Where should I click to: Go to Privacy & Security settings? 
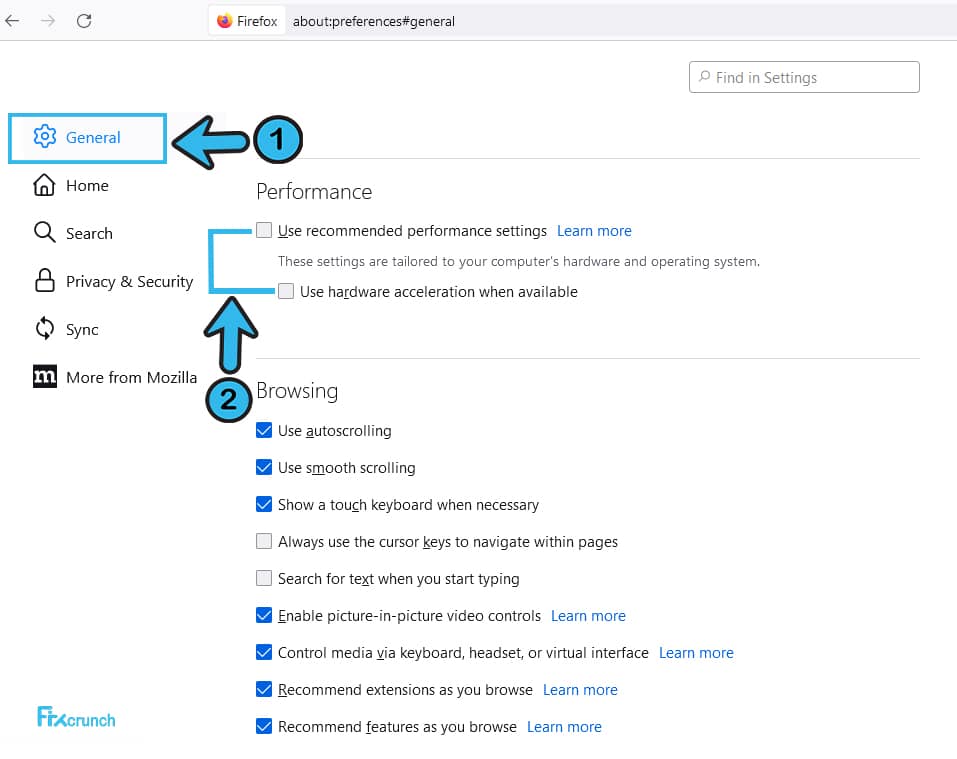click(129, 281)
